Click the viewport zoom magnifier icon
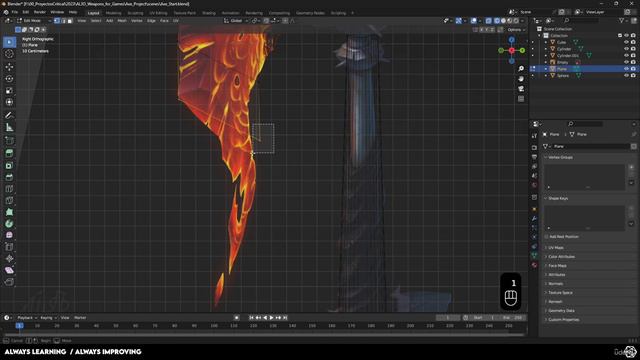 [521, 69]
